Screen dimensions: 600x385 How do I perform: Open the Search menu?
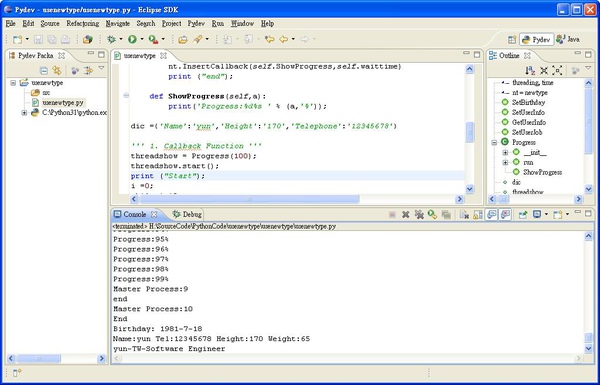[146, 23]
